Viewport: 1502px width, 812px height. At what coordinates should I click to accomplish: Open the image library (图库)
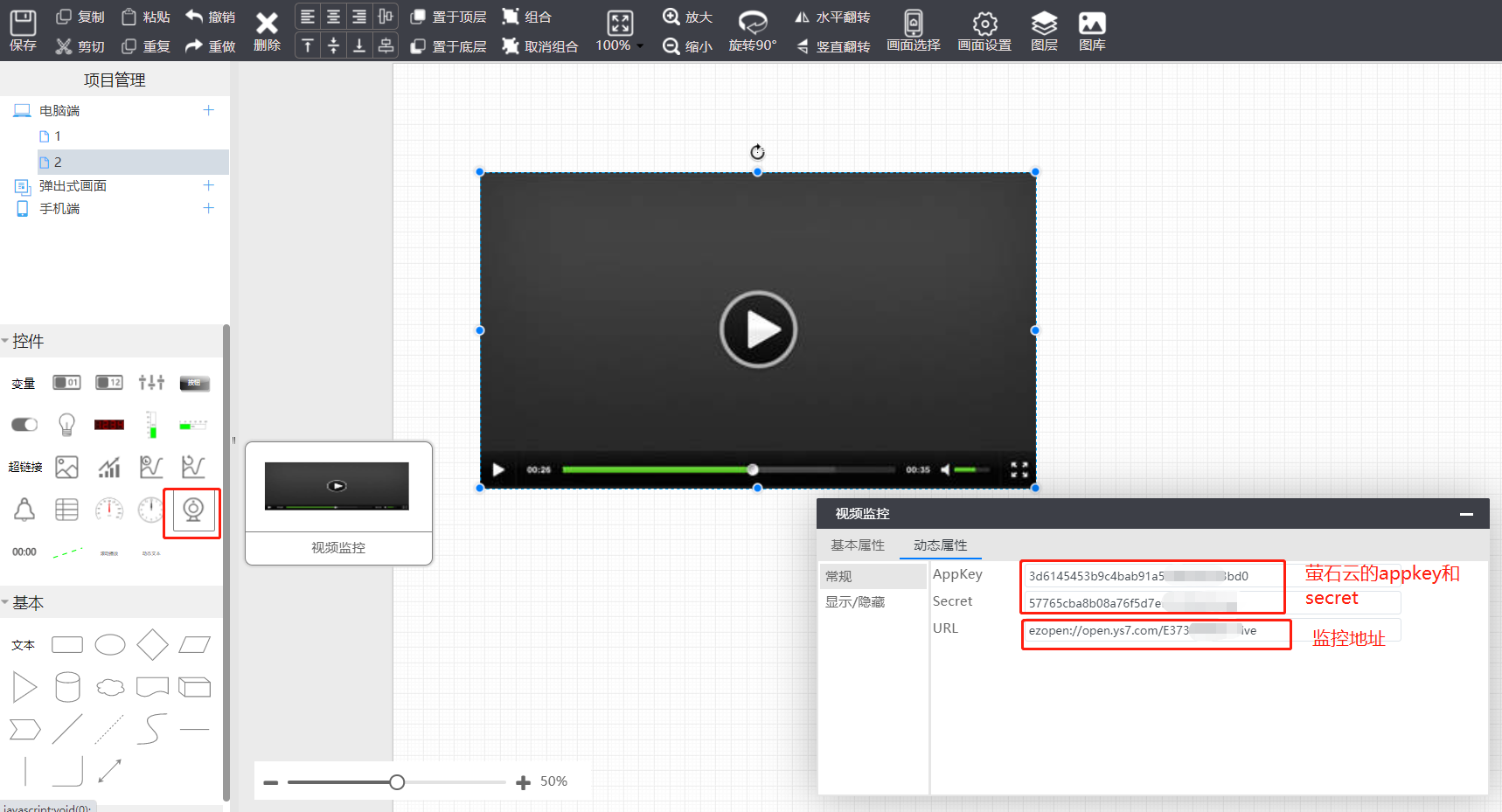(x=1092, y=31)
